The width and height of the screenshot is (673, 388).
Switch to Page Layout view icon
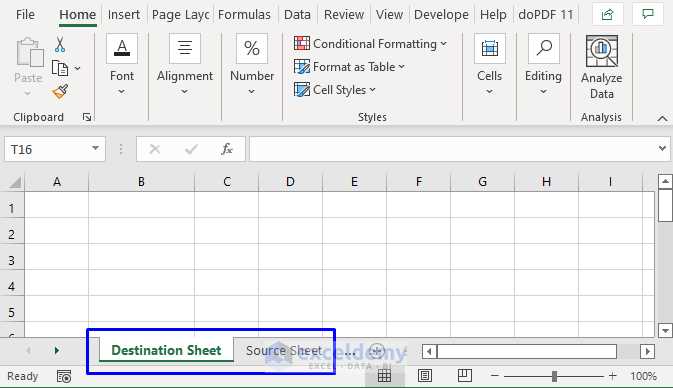coord(425,376)
